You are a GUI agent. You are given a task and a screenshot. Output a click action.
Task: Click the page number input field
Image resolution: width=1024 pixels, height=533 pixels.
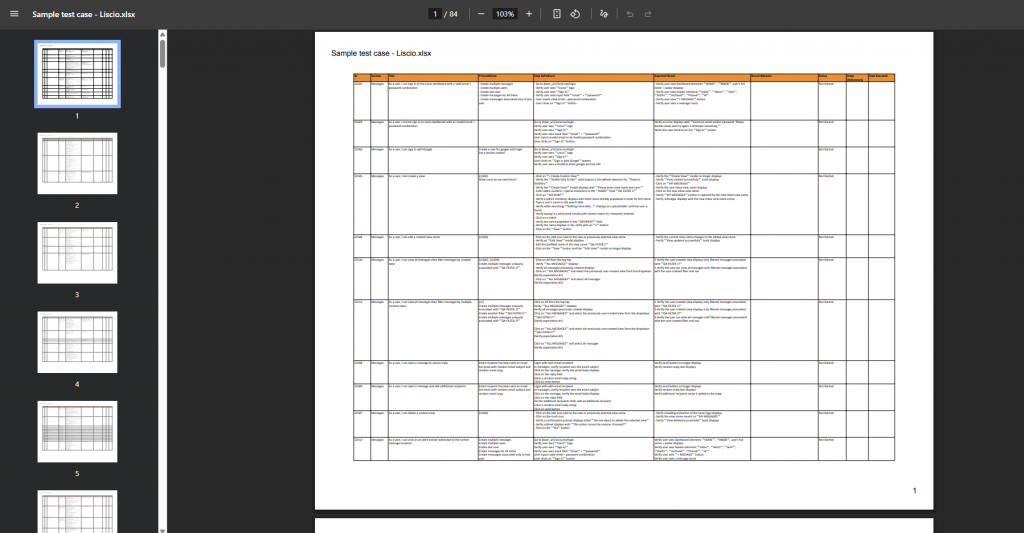435,14
